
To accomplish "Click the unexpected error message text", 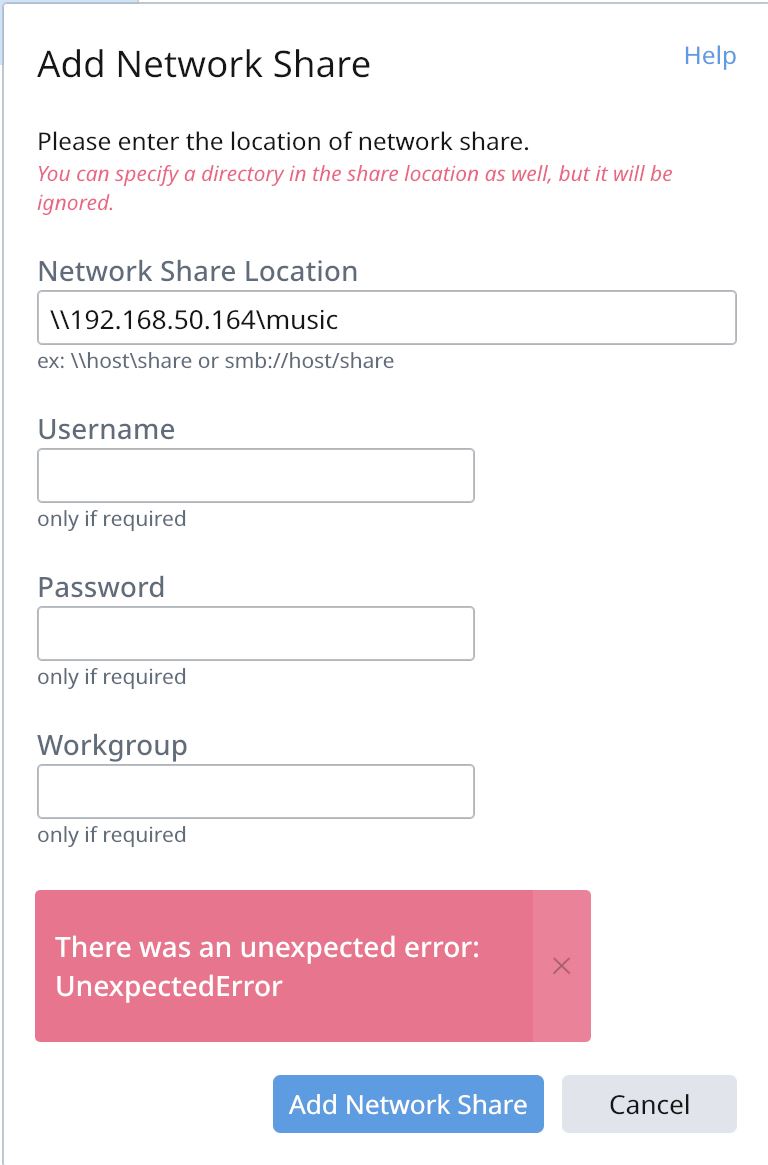I will [x=267, y=967].
